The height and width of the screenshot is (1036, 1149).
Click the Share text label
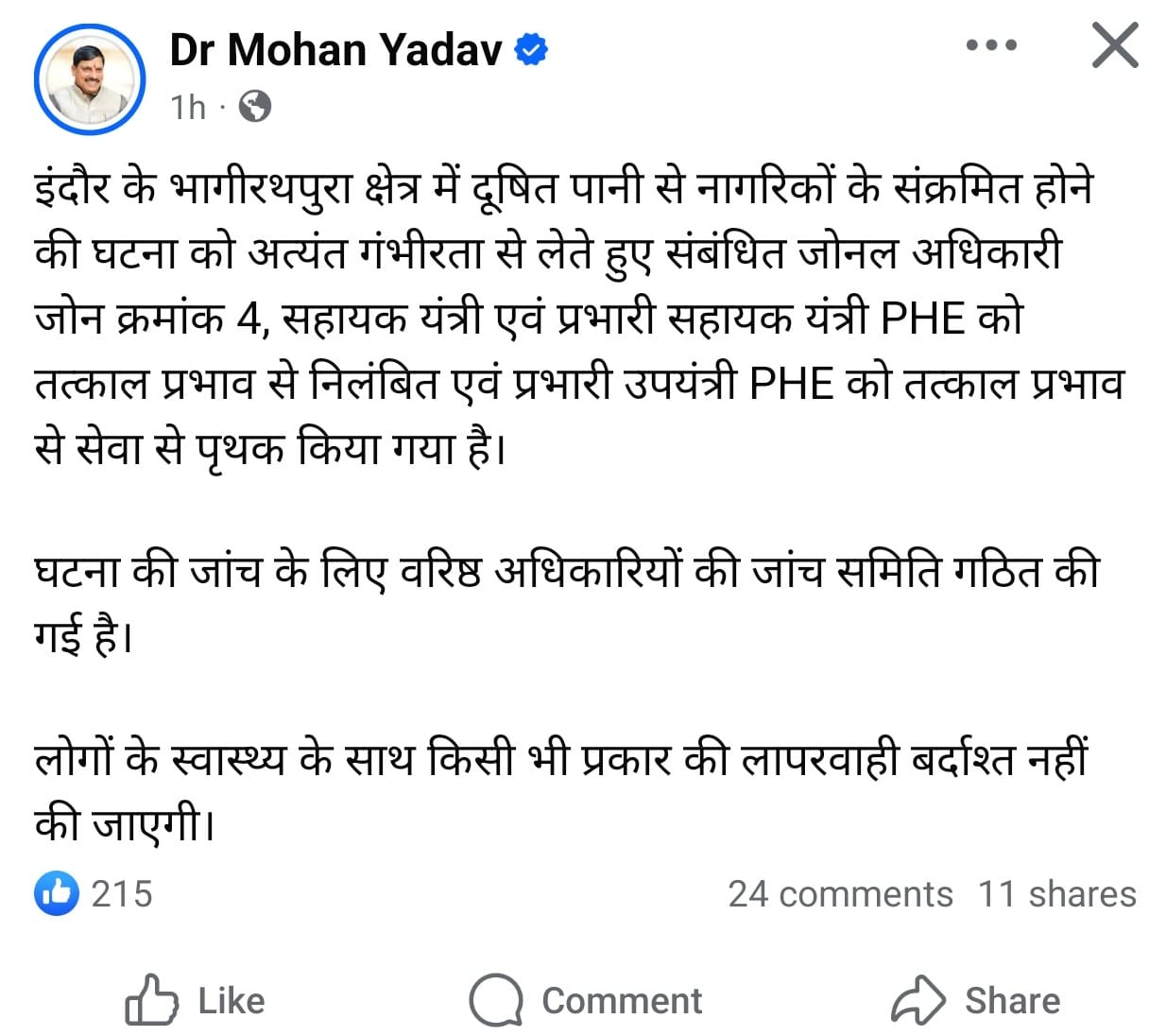pyautogui.click(x=1012, y=1001)
